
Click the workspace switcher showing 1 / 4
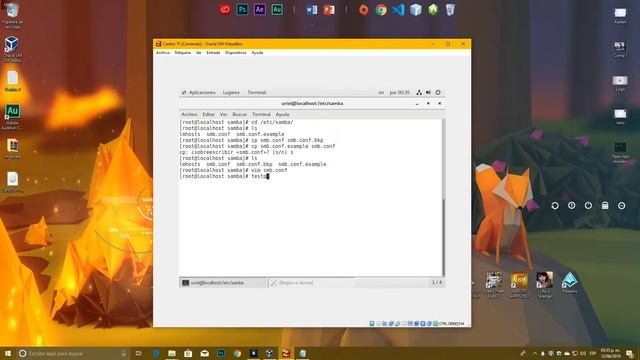click(x=437, y=282)
